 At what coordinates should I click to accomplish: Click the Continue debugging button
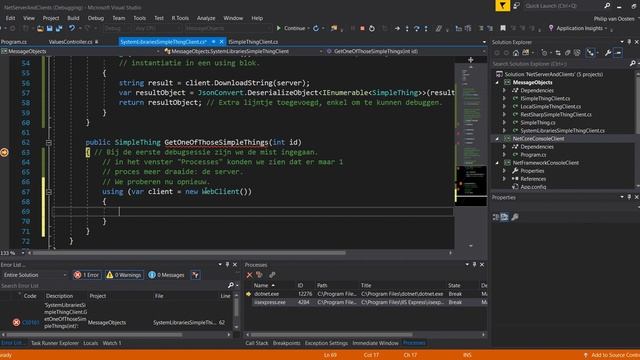[291, 28]
